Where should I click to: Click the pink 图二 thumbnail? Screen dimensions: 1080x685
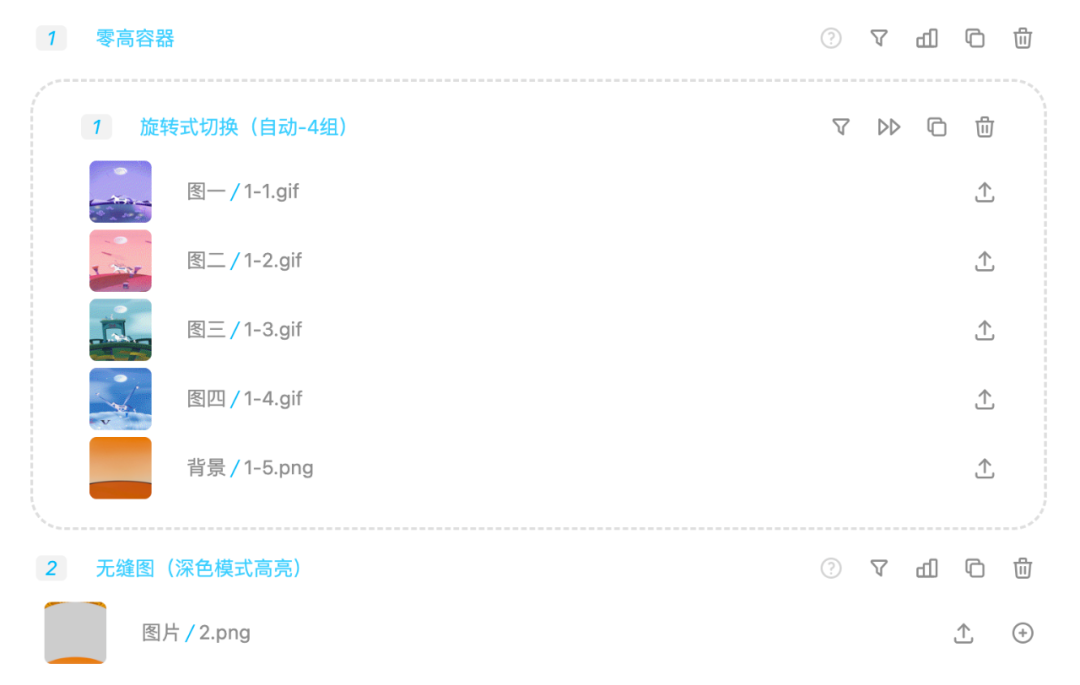[120, 260]
